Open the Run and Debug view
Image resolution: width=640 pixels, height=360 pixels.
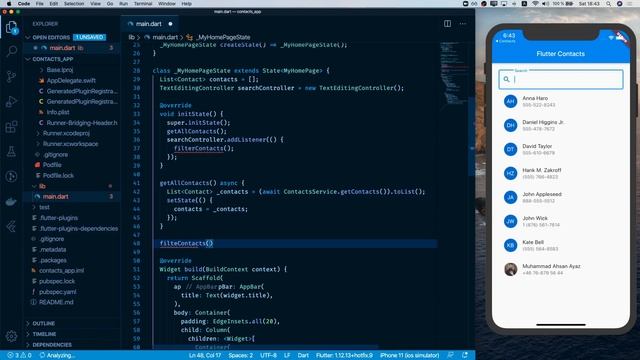[11, 102]
